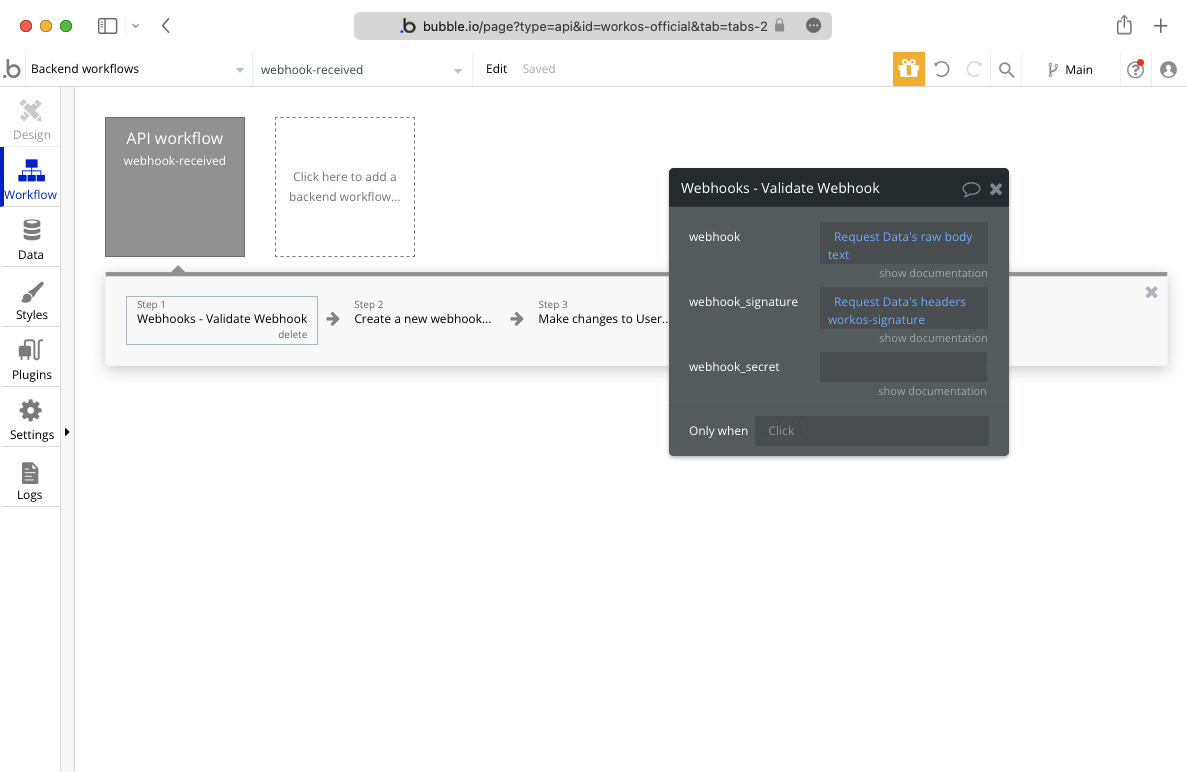Viewport: 1187px width, 772px height.
Task: Open the new features gift announcement
Action: pyautogui.click(x=908, y=69)
